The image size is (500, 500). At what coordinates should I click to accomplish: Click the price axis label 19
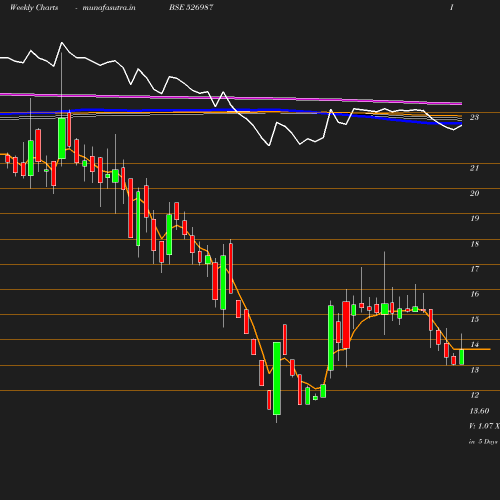474,218
